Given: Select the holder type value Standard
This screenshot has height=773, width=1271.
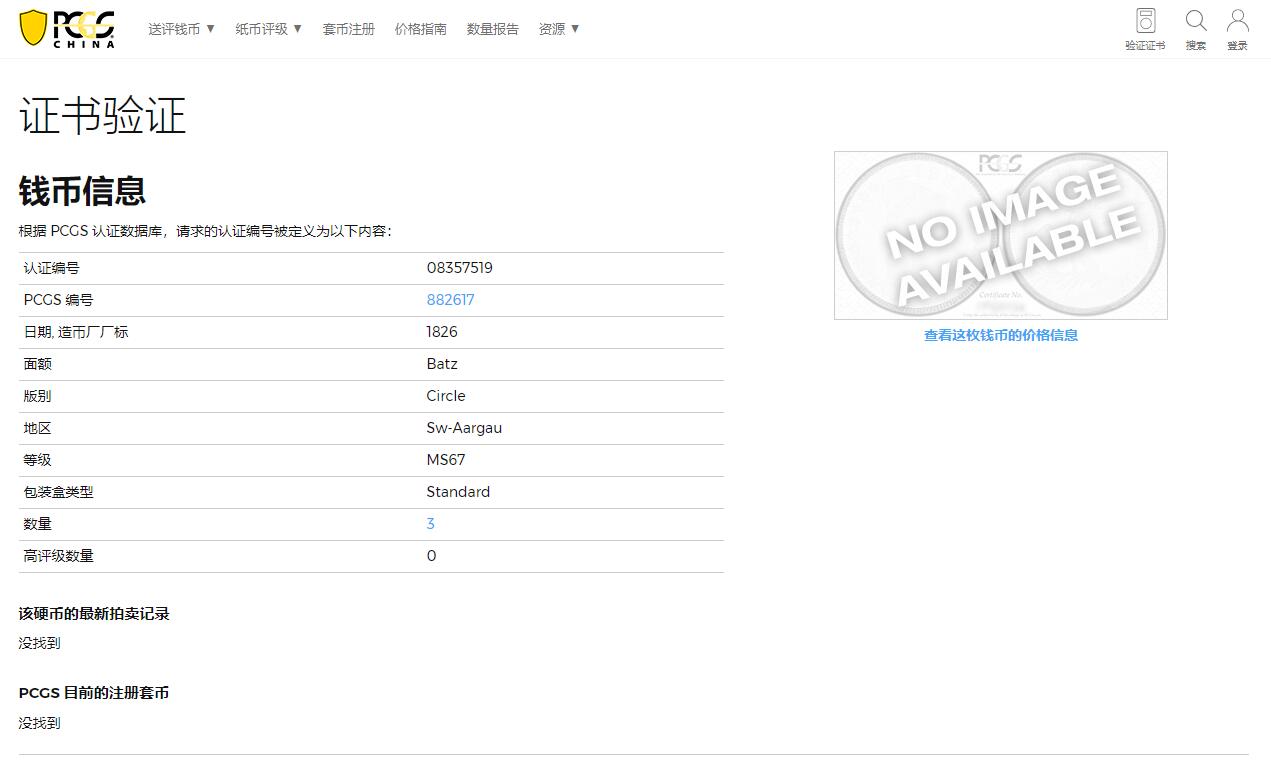Looking at the screenshot, I should coord(458,492).
